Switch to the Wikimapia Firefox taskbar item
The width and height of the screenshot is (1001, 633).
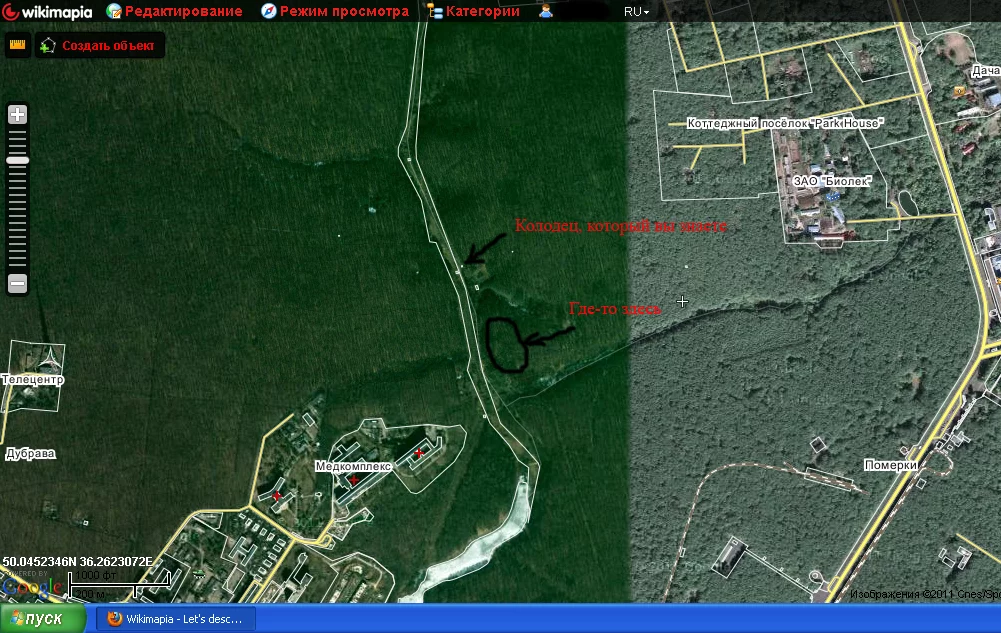176,619
